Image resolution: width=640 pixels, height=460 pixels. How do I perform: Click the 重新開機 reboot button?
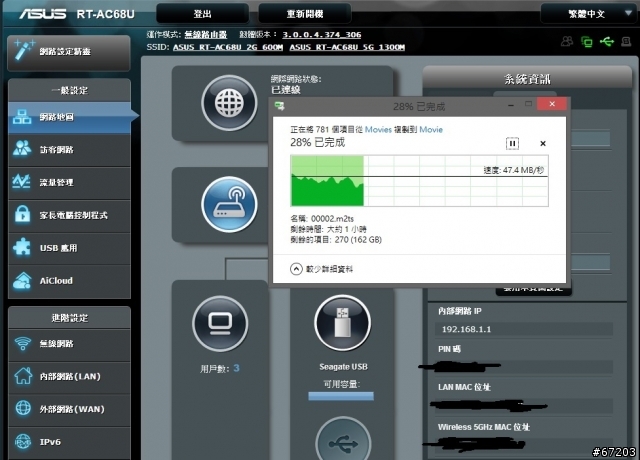(x=304, y=13)
